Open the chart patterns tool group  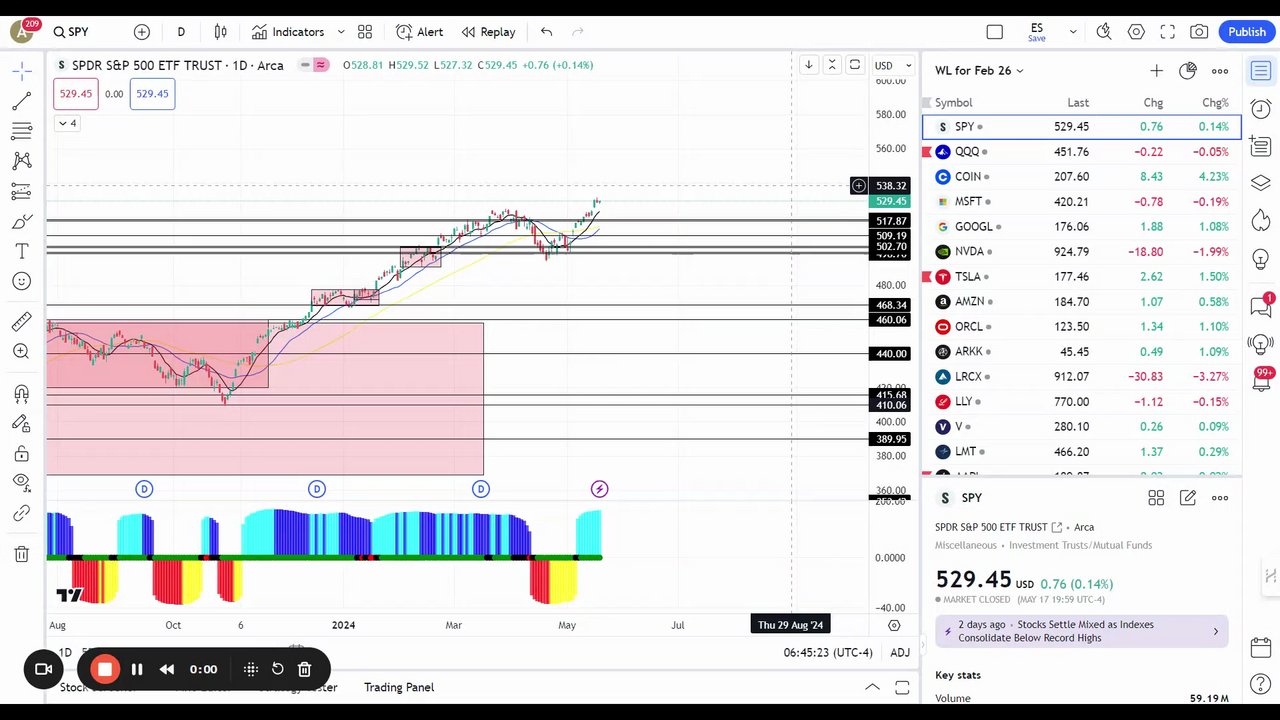[21, 161]
